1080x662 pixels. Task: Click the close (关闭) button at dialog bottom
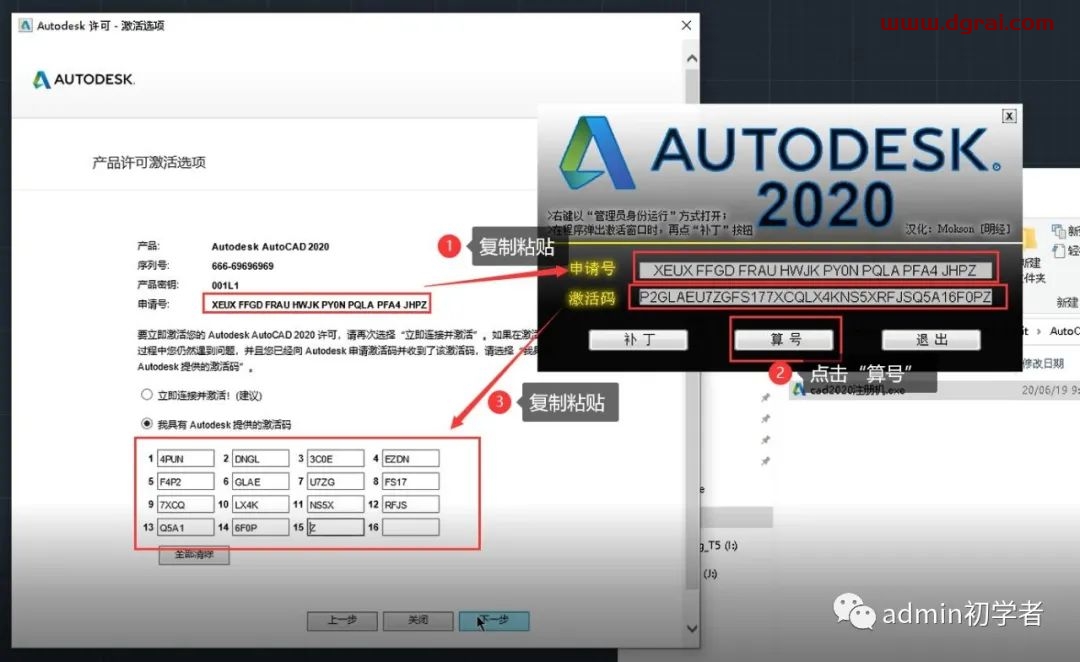[x=418, y=621]
